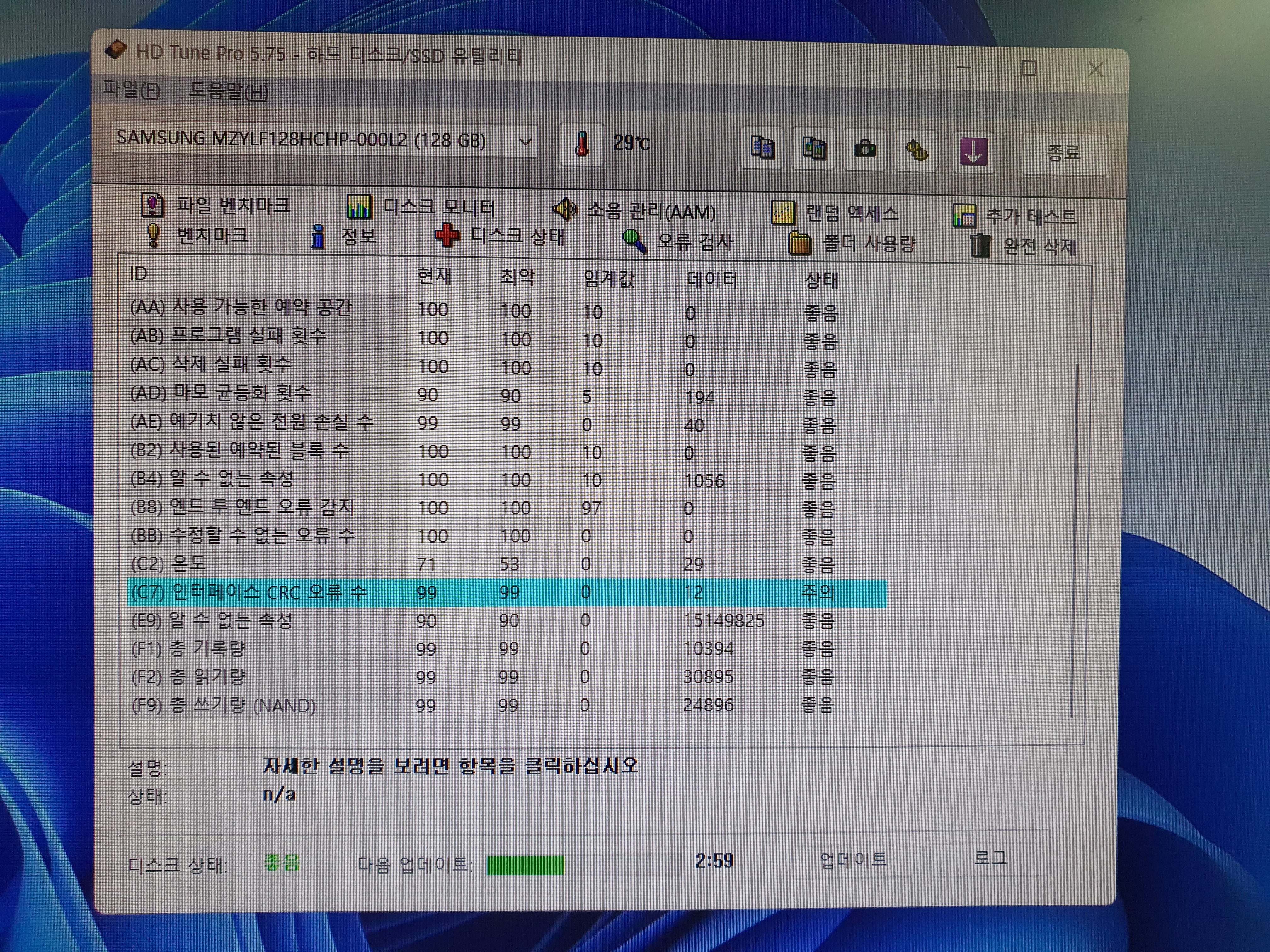The height and width of the screenshot is (952, 1270).
Task: Click the 업데이트 button
Action: click(x=853, y=860)
